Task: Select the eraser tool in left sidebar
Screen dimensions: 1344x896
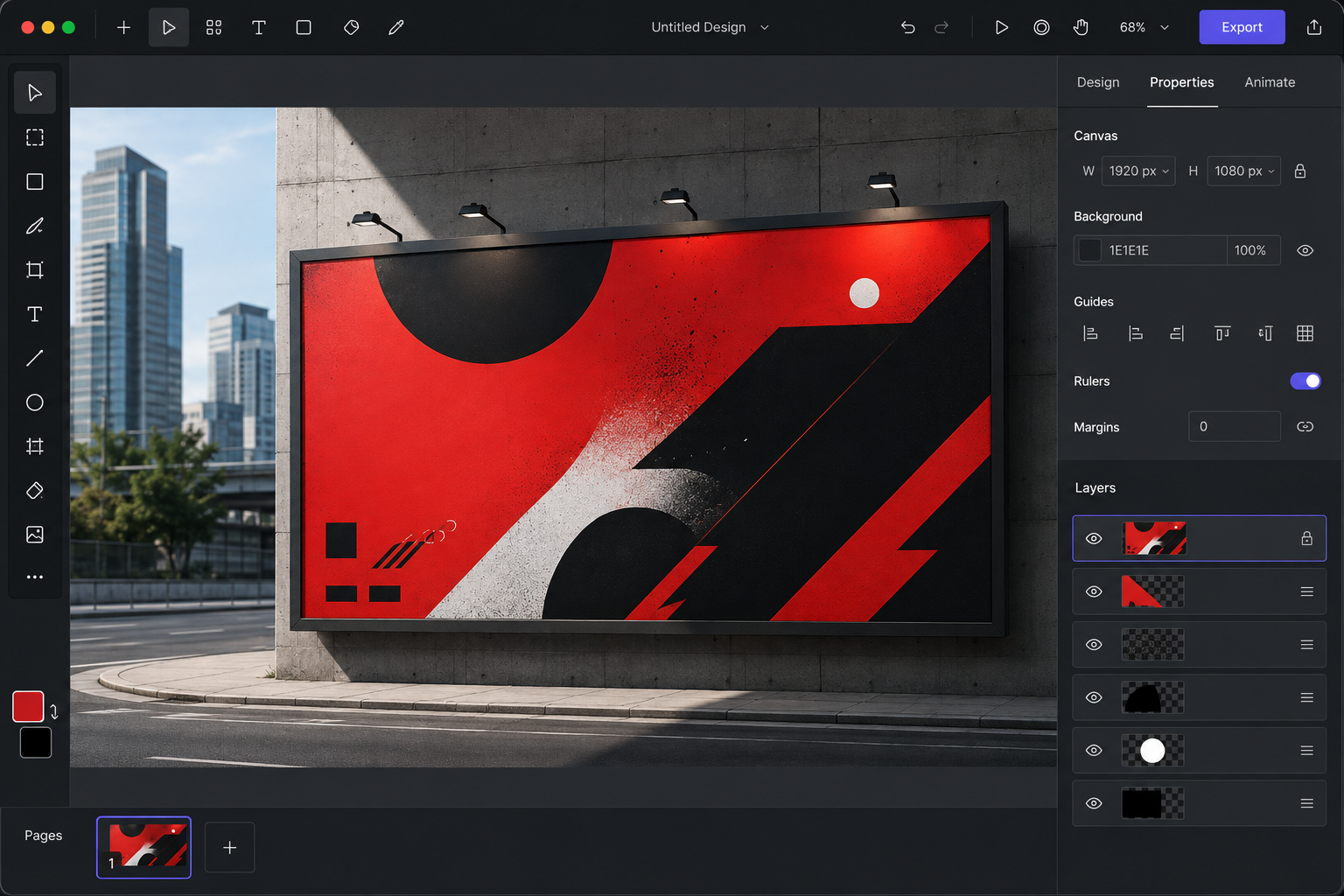Action: tap(35, 490)
